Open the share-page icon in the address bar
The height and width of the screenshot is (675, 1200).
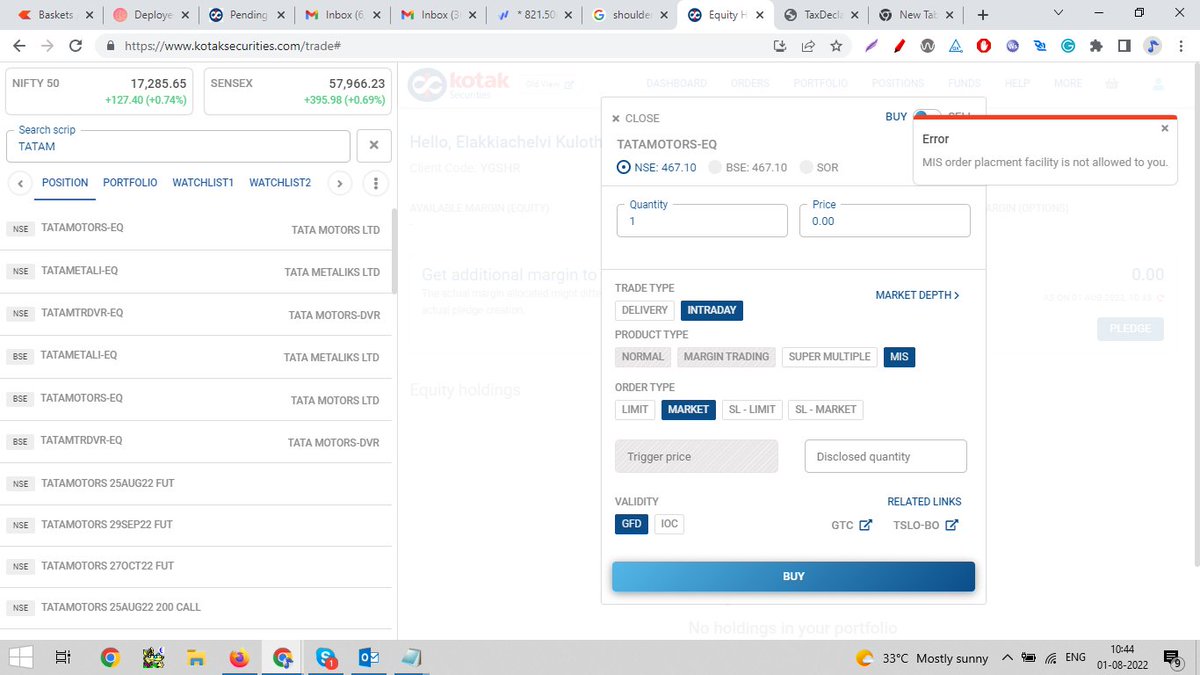coord(808,46)
